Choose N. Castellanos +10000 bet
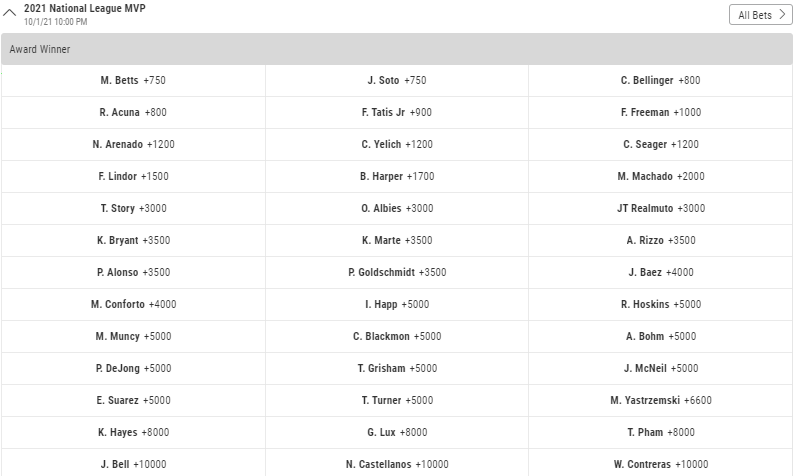Viewport: 800px width, 476px height. coord(397,464)
